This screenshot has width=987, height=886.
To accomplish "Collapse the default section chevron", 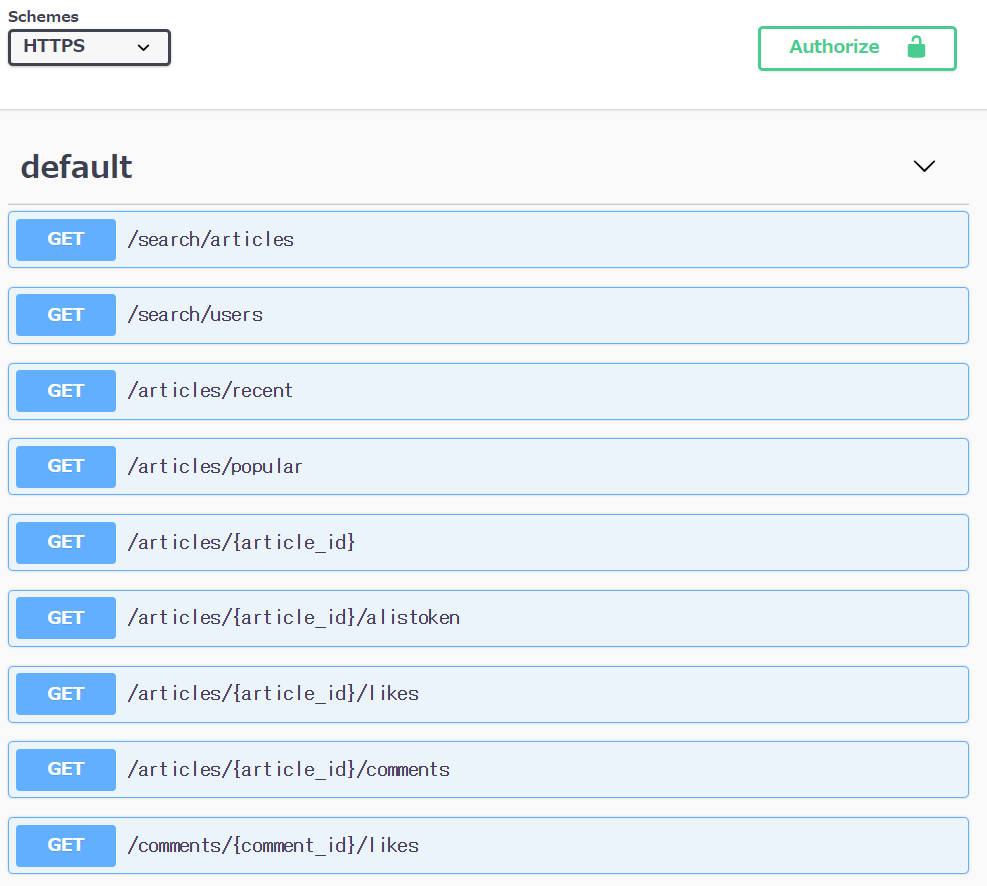I will pos(924,166).
